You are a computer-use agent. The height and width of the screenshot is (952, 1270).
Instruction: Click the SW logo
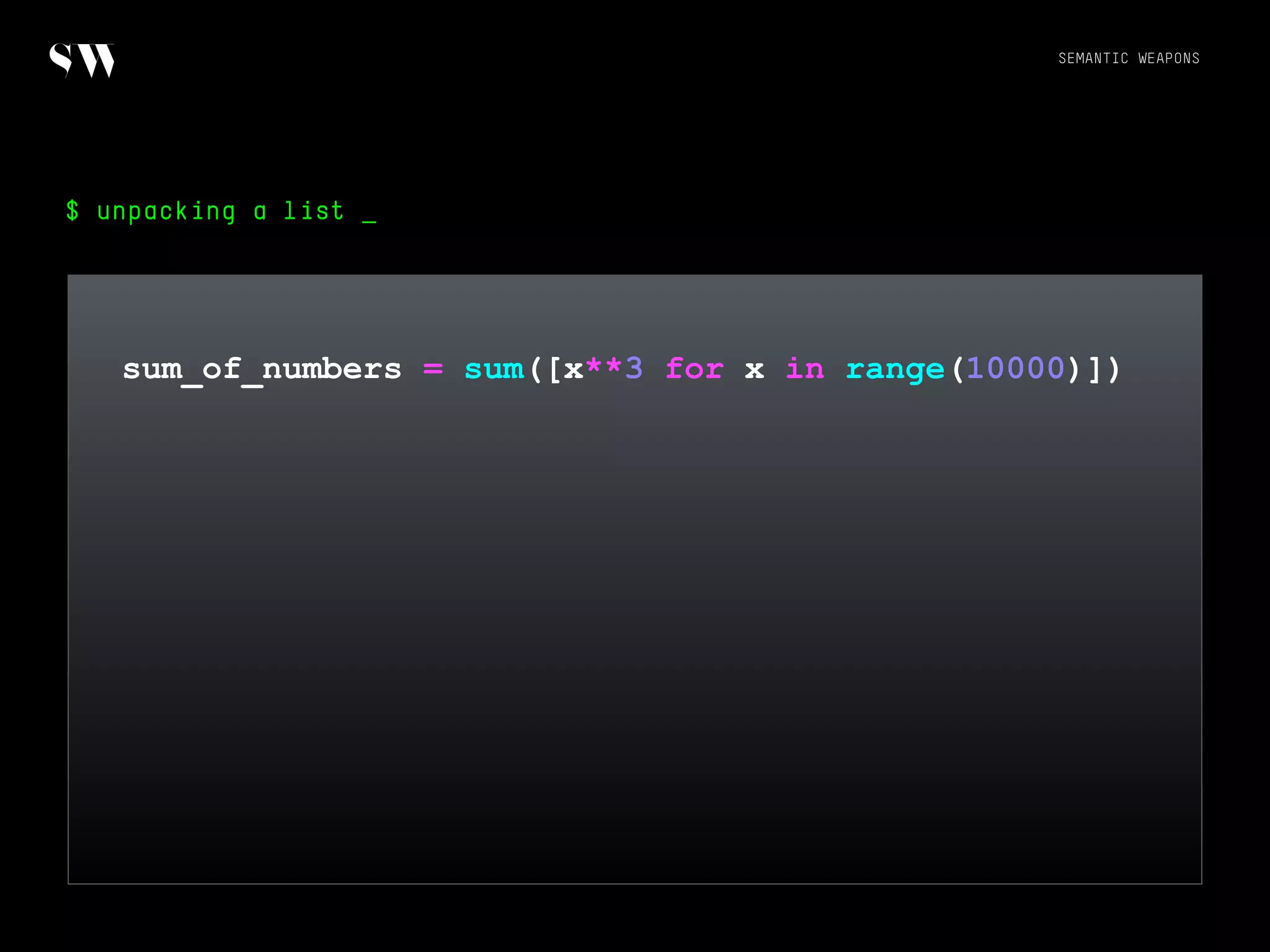point(82,61)
